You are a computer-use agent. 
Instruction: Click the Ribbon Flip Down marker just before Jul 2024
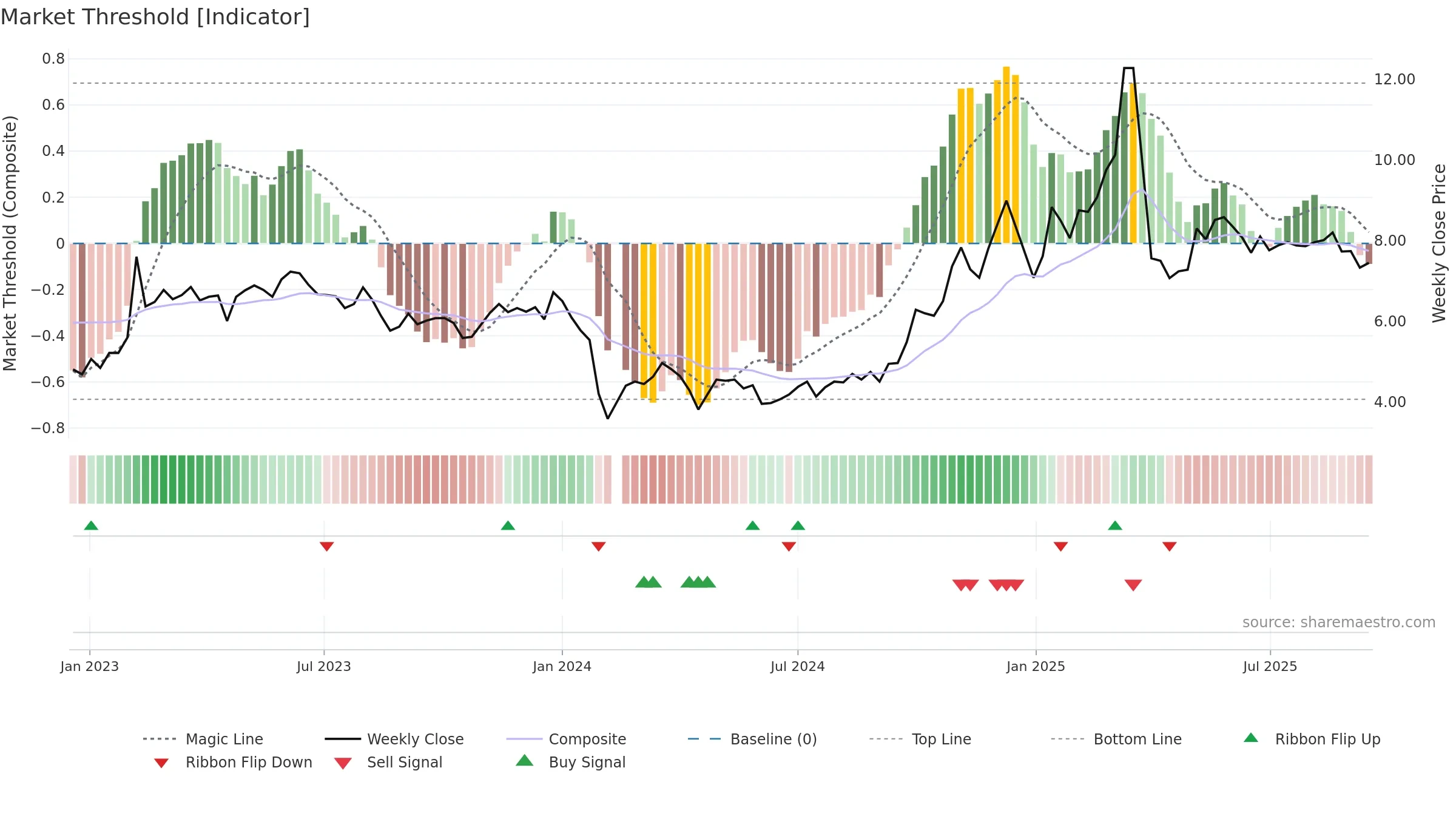coord(789,547)
